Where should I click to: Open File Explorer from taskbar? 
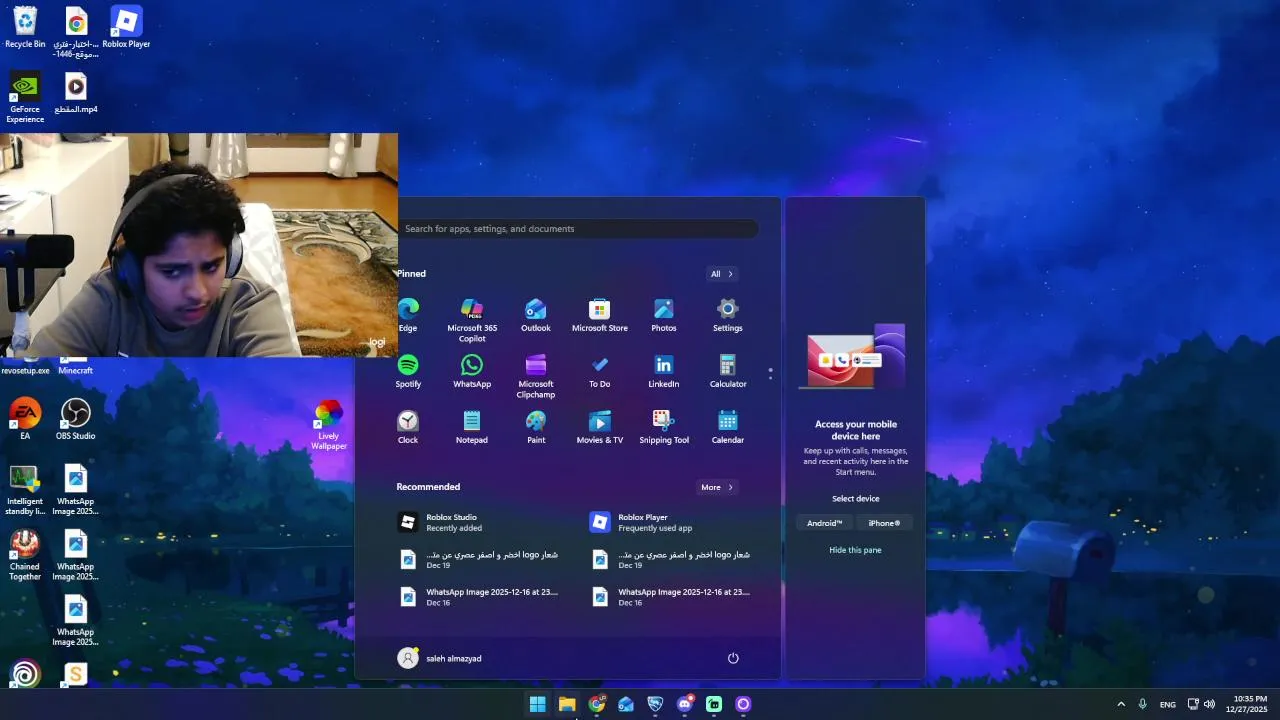[x=567, y=704]
